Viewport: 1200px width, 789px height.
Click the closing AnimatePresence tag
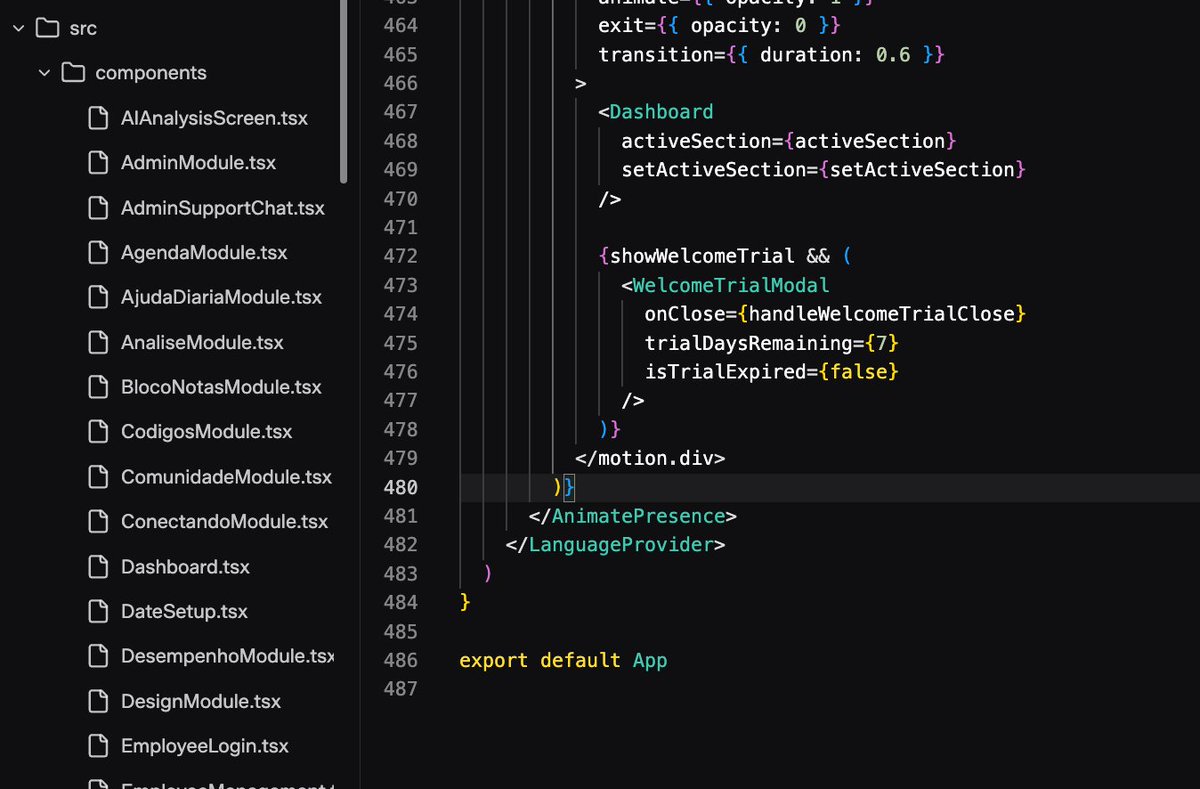633,516
